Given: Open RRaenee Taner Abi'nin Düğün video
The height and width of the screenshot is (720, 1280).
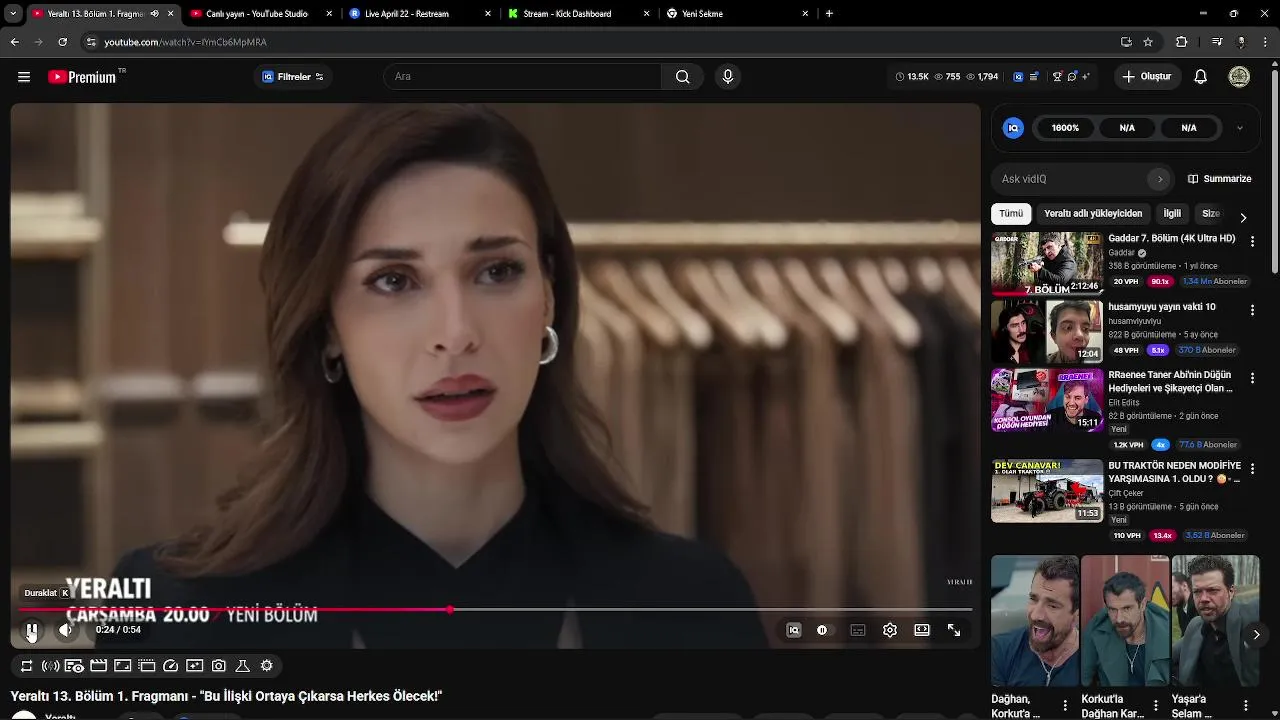Looking at the screenshot, I should click(x=1047, y=400).
